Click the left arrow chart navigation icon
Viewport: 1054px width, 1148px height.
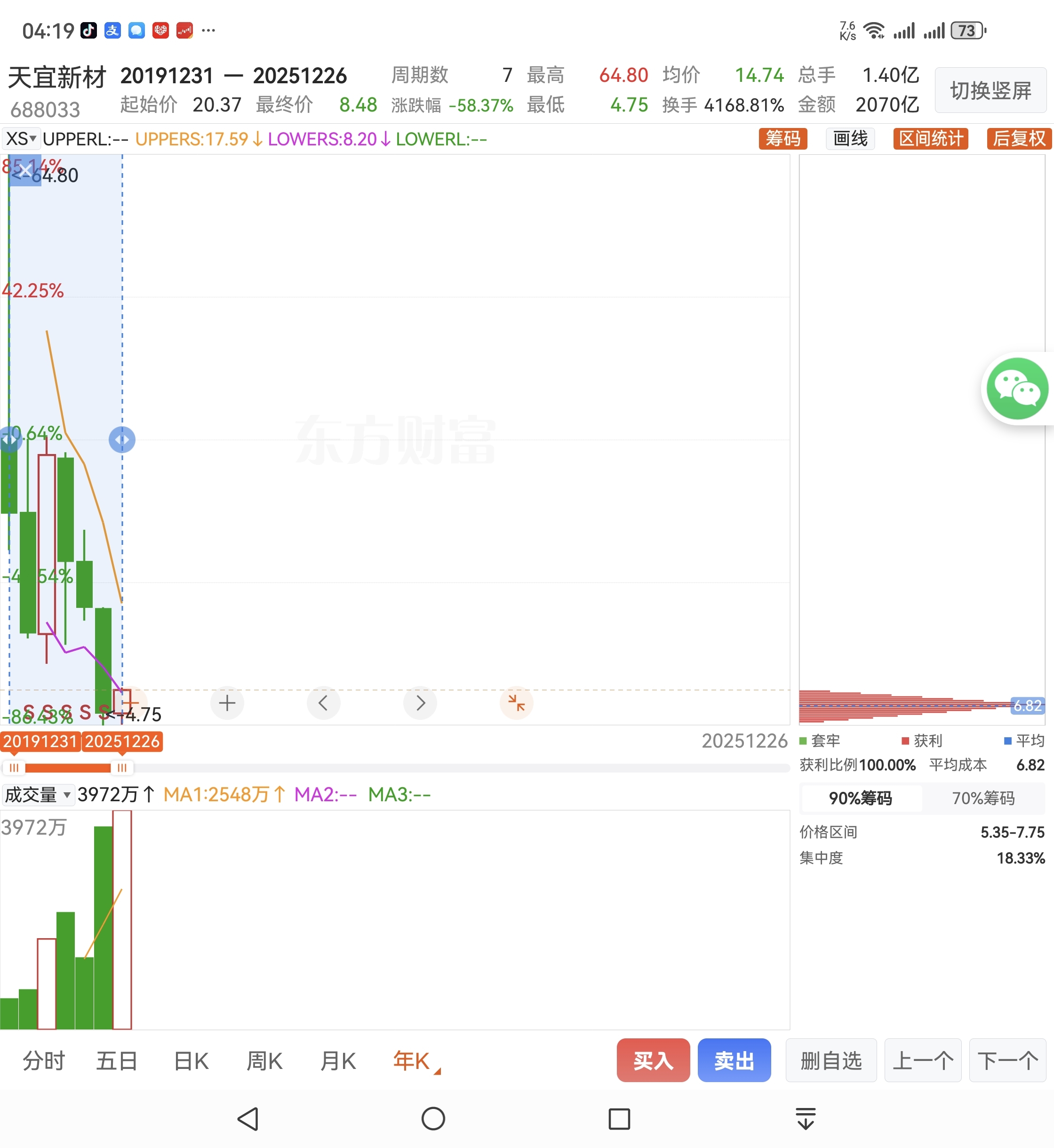coord(323,702)
